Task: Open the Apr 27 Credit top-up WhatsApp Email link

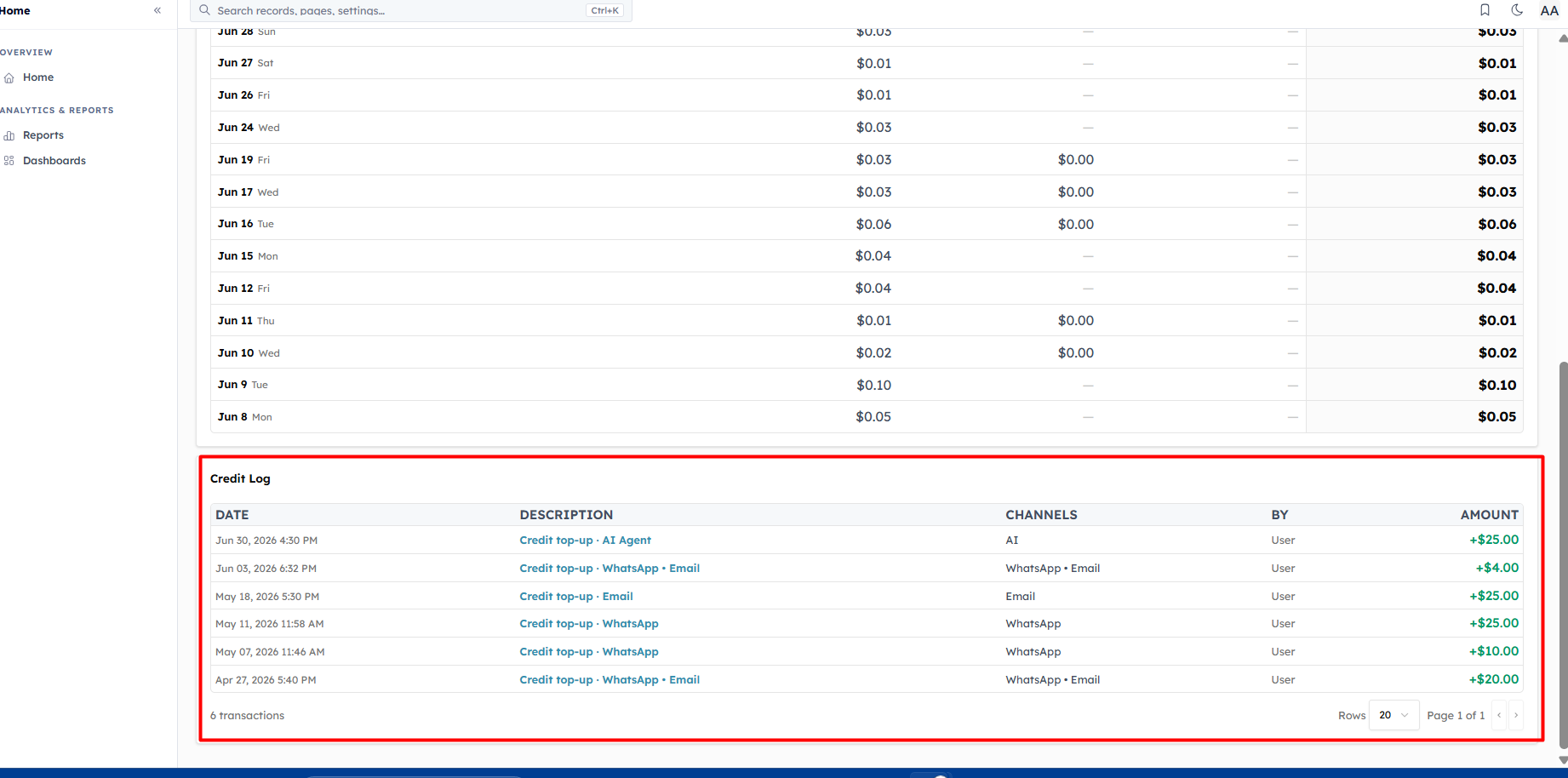Action: [x=609, y=679]
